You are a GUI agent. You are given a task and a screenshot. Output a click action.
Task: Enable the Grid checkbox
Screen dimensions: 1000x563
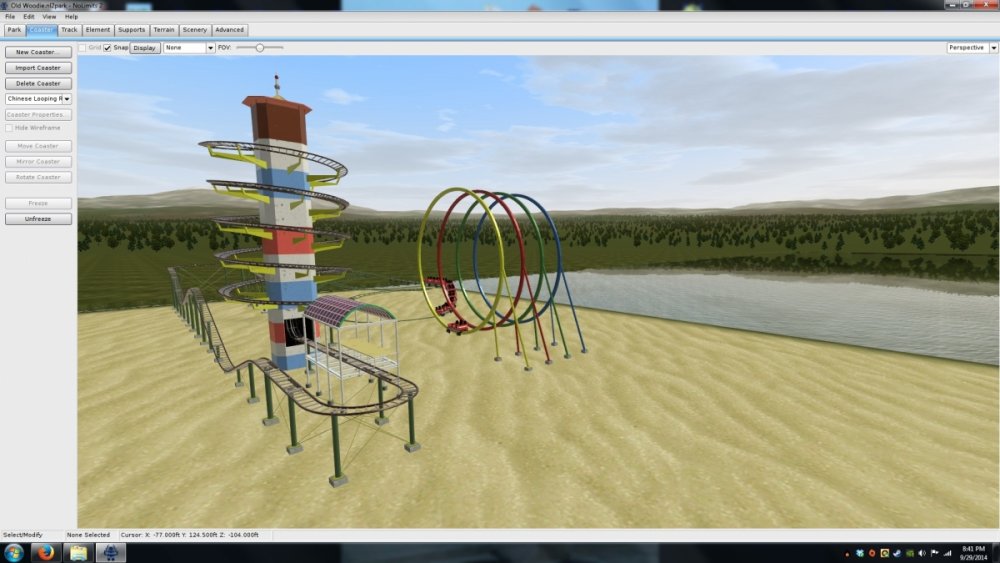[x=83, y=47]
